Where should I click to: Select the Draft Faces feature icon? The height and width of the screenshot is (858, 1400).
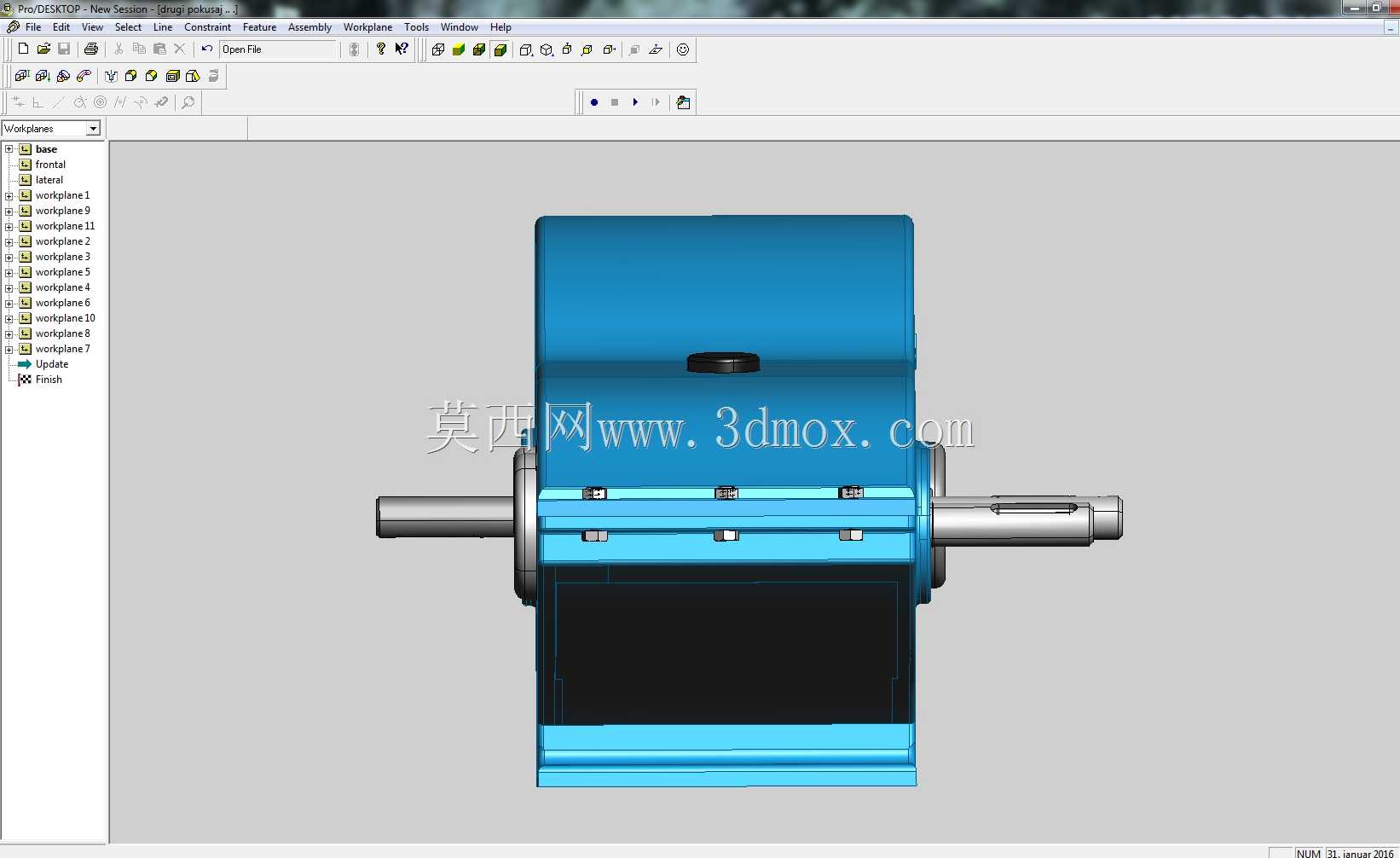point(193,76)
